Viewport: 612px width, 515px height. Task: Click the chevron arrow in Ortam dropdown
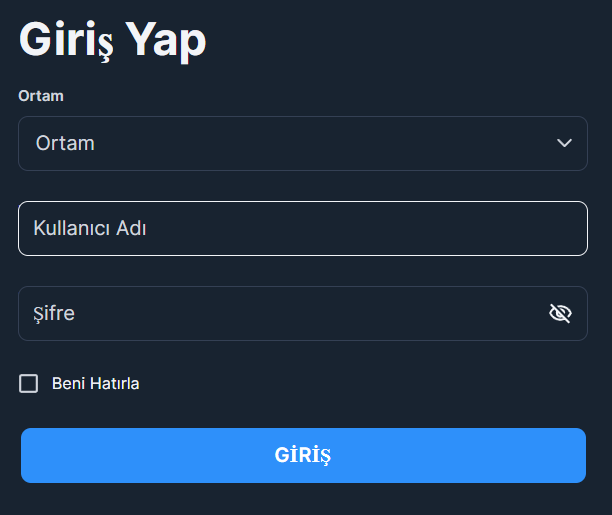[564, 143]
